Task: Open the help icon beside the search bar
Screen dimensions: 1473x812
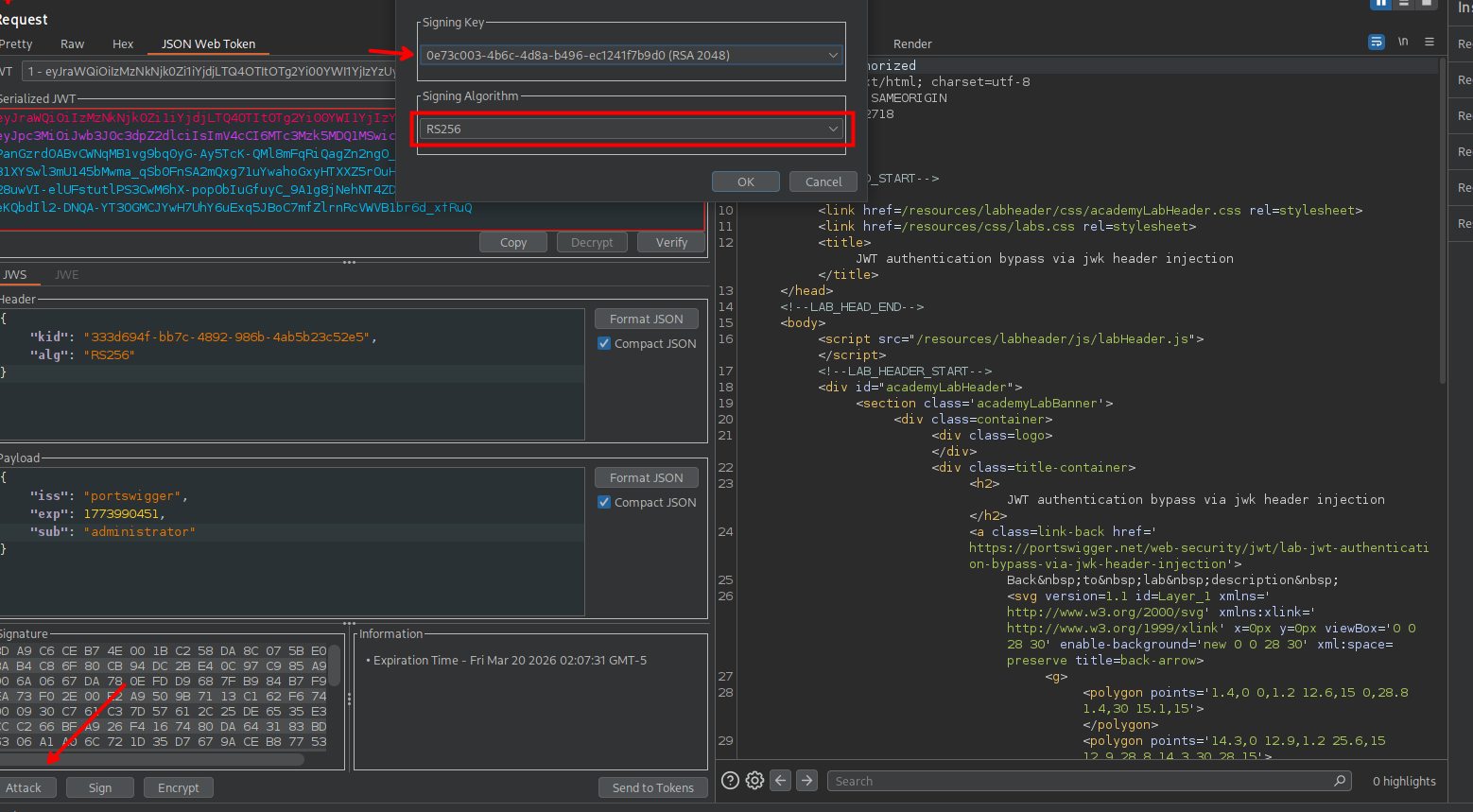Action: click(730, 780)
